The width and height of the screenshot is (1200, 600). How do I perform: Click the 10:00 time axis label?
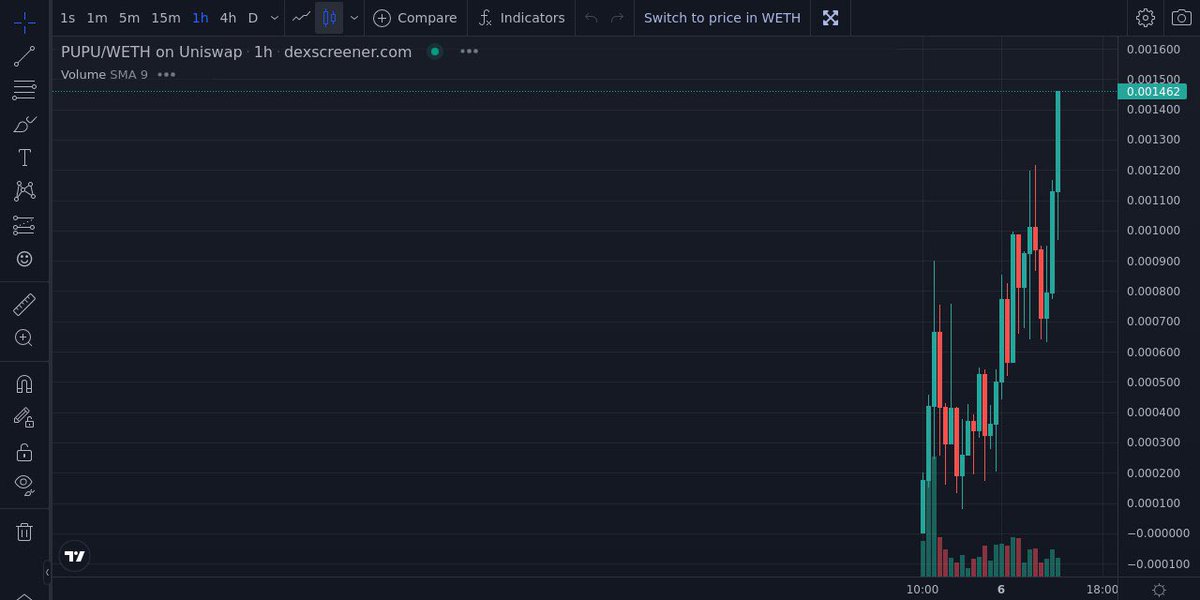click(x=922, y=590)
